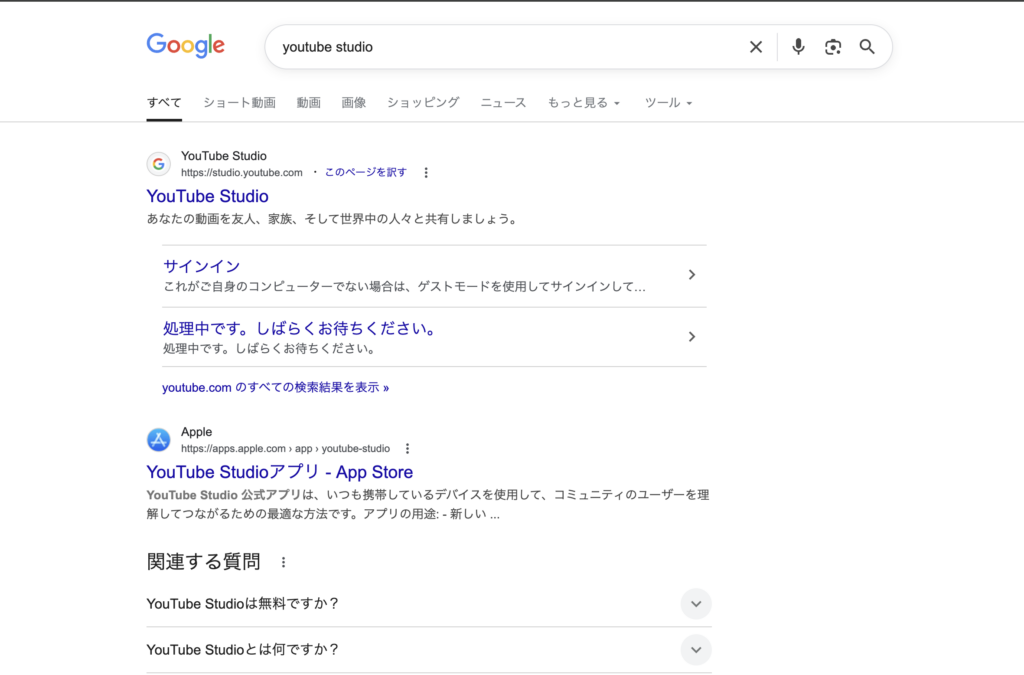Click the YouTube Studio site name above URL
Screen dimensions: 1024x675
tap(223, 156)
